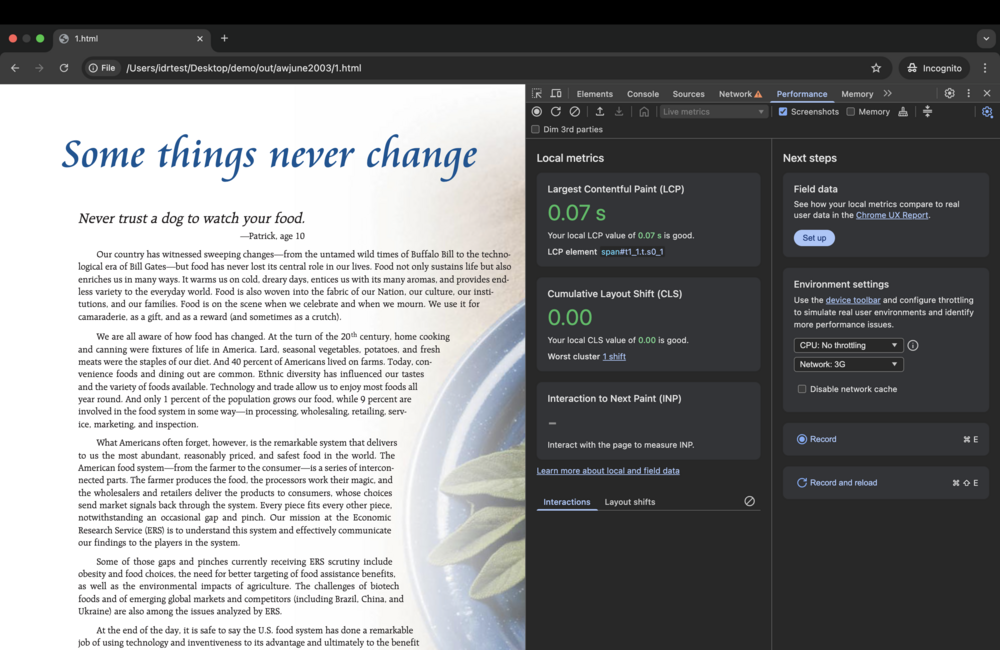1000x650 pixels.
Task: Click the record and reload toolbar icon
Action: (556, 112)
